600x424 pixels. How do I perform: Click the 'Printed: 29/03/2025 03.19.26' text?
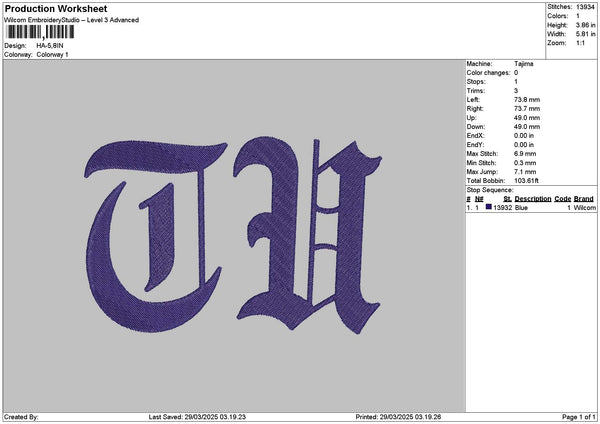398,417
